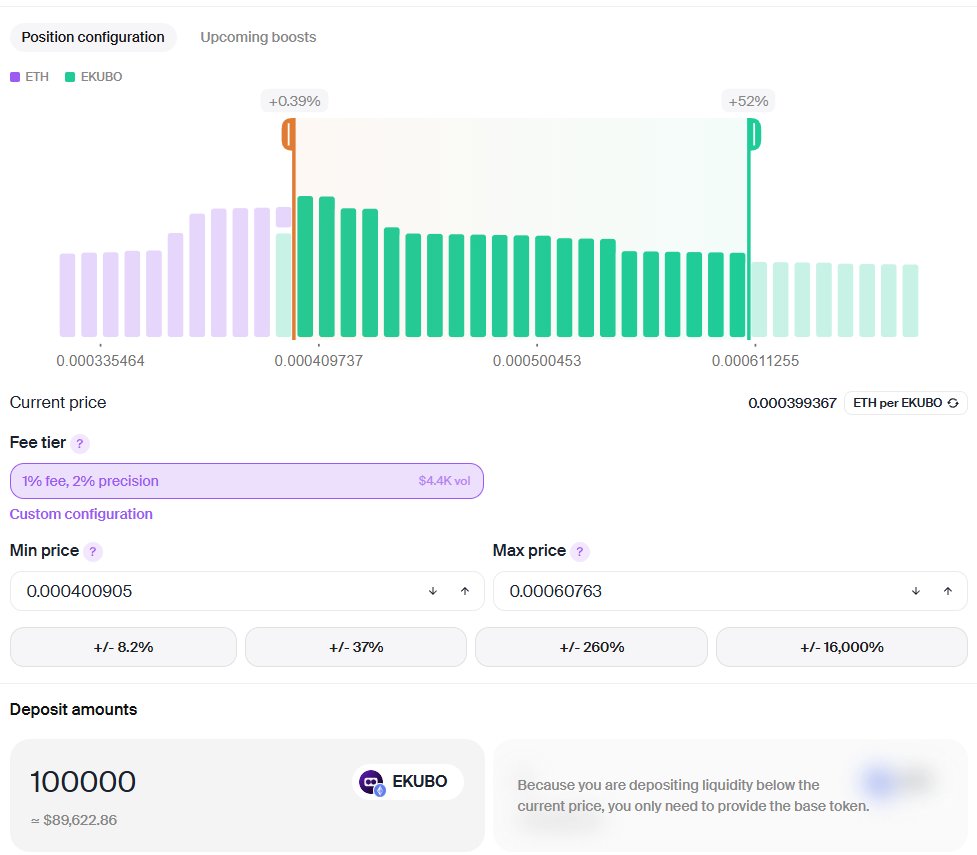This screenshot has width=977, height=855.
Task: Click the ≈ $89,622.86 value text
Action: [74, 820]
